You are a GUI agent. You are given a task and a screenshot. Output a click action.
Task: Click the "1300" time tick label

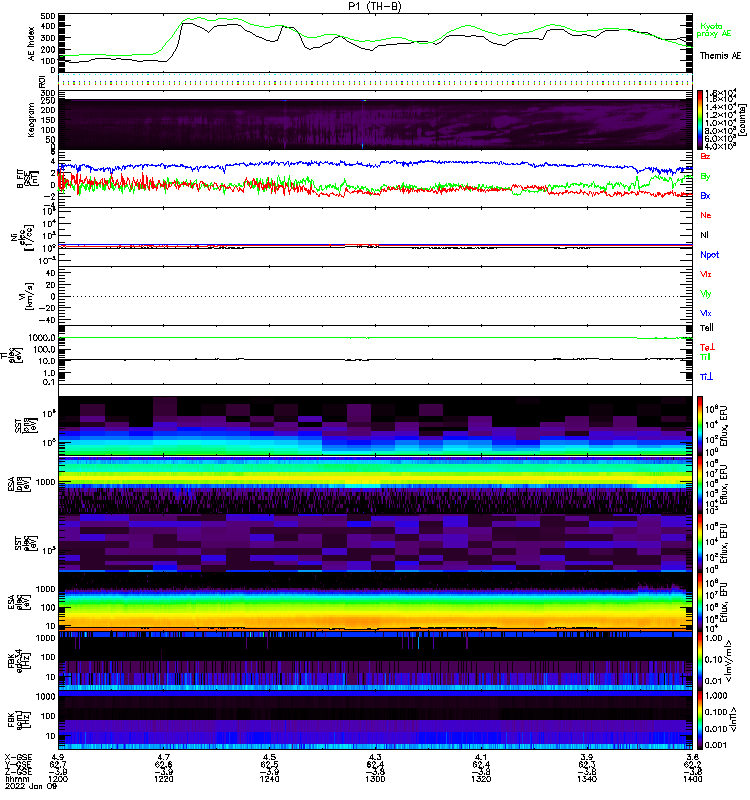[375, 779]
